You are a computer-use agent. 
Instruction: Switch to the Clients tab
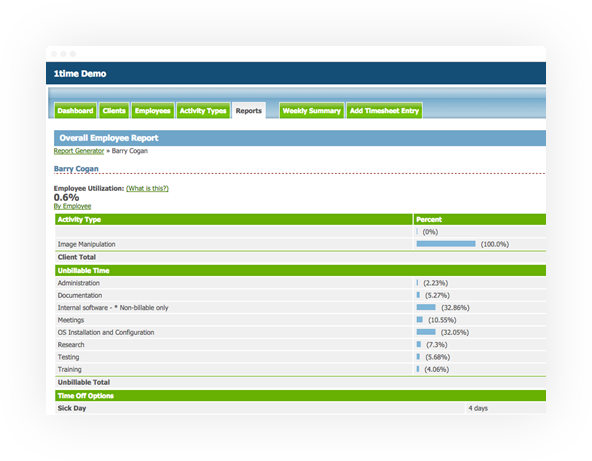(x=114, y=111)
